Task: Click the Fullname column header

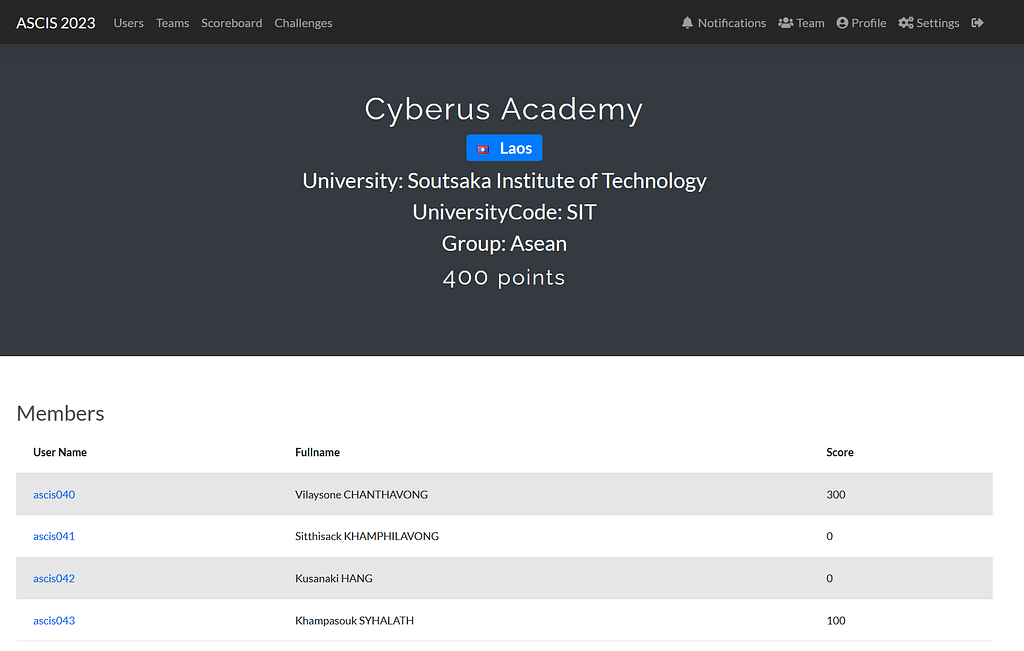Action: (x=317, y=452)
